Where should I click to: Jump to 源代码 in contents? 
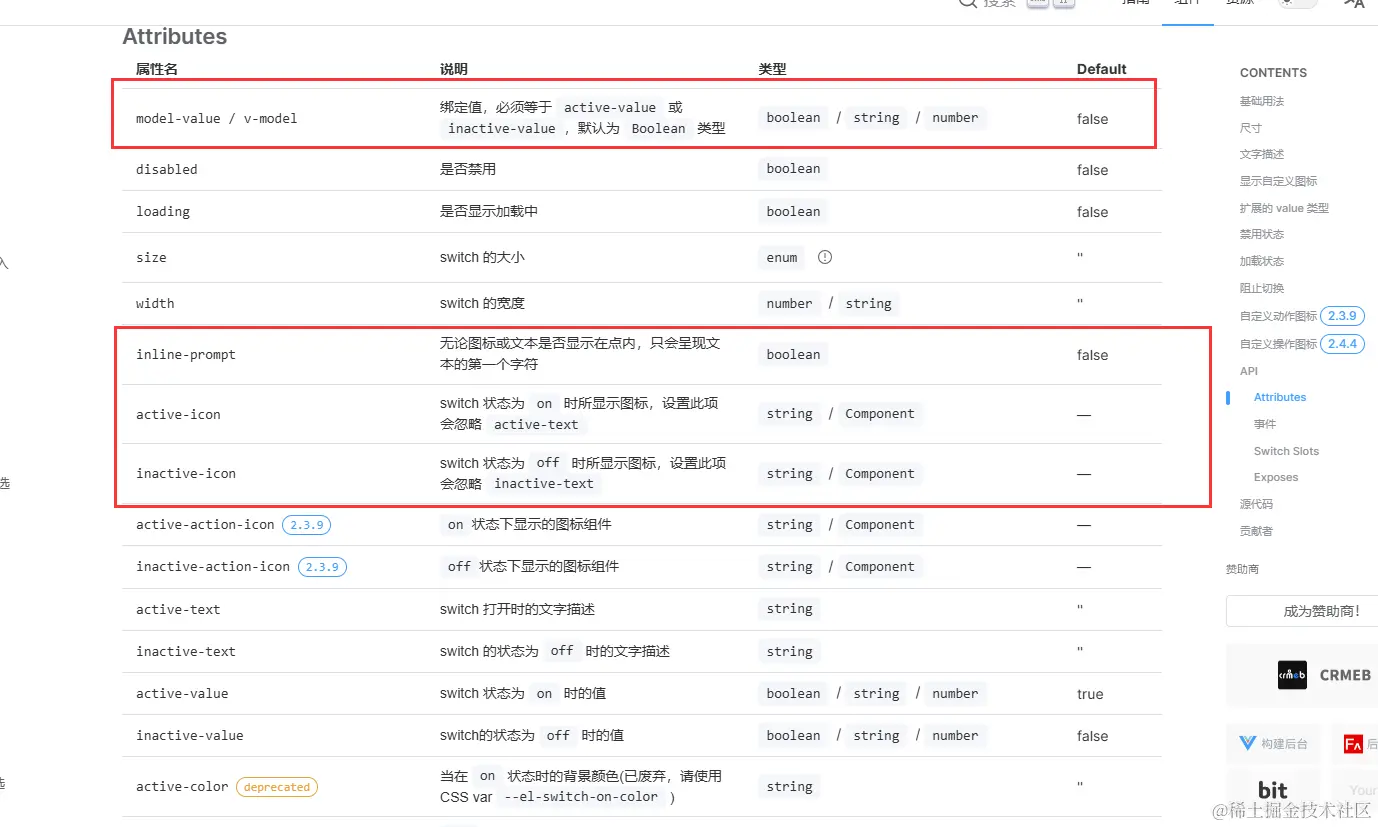point(1256,504)
